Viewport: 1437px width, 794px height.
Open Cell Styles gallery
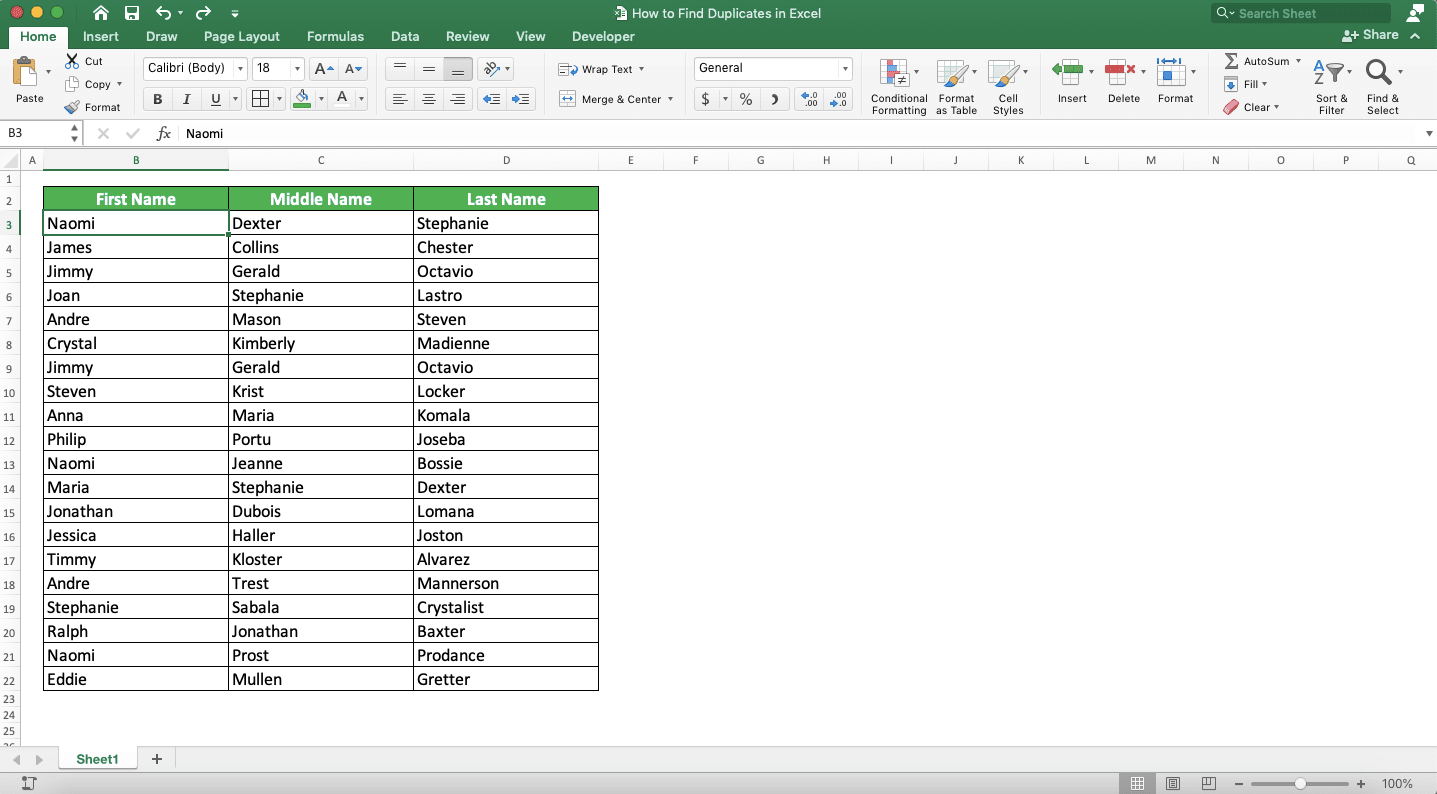1008,85
